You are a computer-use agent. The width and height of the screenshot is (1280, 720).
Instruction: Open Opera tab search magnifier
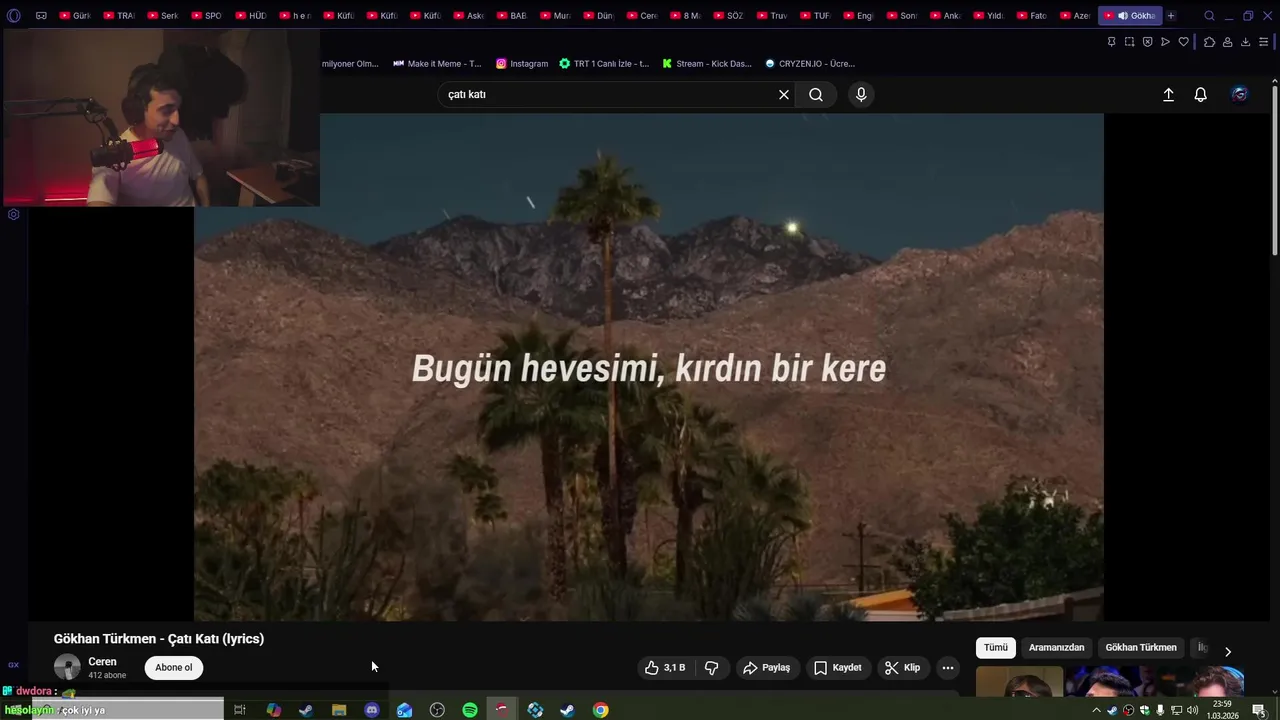pyautogui.click(x=1209, y=16)
